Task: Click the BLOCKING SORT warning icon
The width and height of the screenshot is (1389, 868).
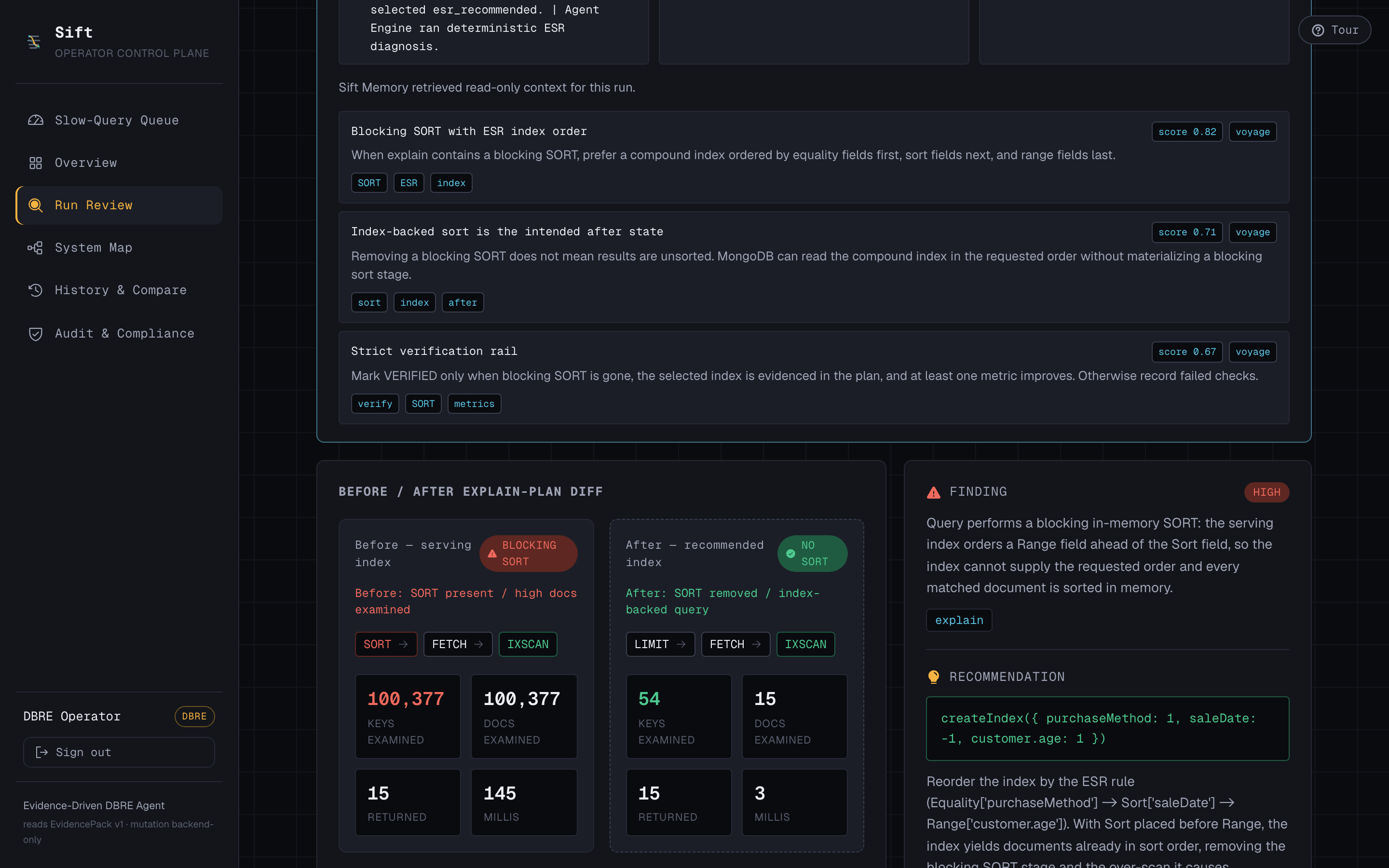Action: click(492, 554)
